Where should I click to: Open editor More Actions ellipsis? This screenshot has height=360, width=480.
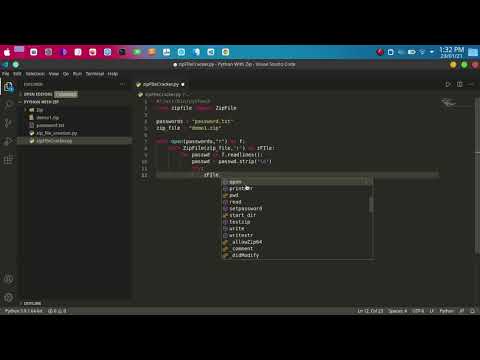click(471, 84)
